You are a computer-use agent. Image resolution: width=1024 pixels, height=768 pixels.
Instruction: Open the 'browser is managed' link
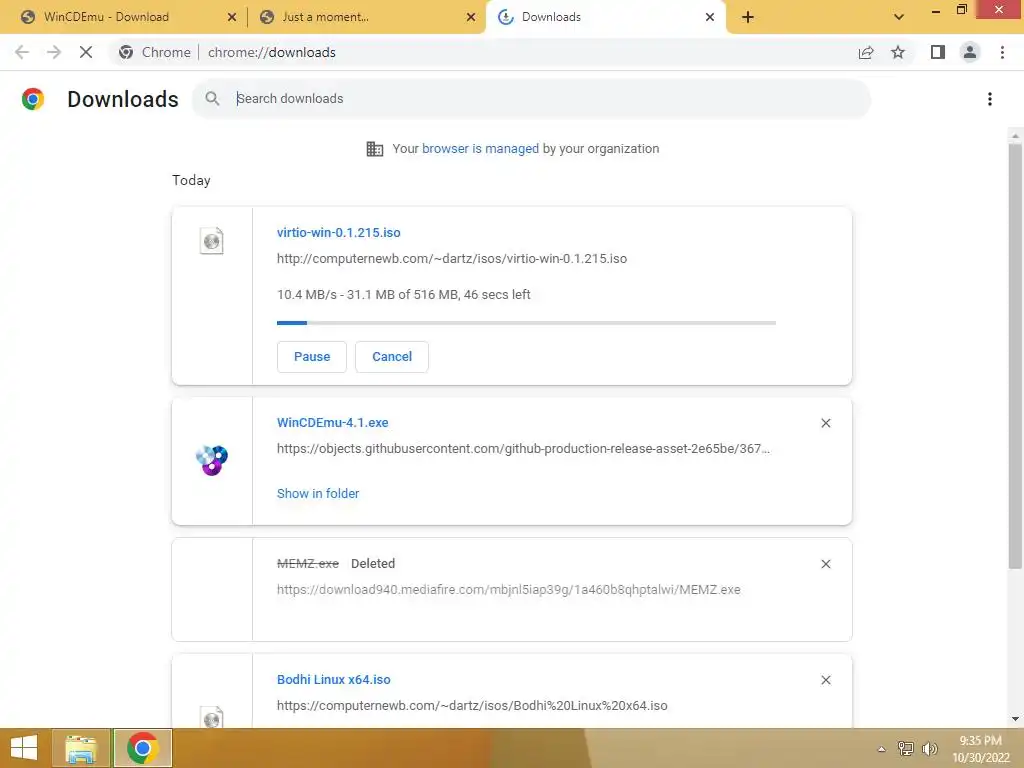point(480,149)
